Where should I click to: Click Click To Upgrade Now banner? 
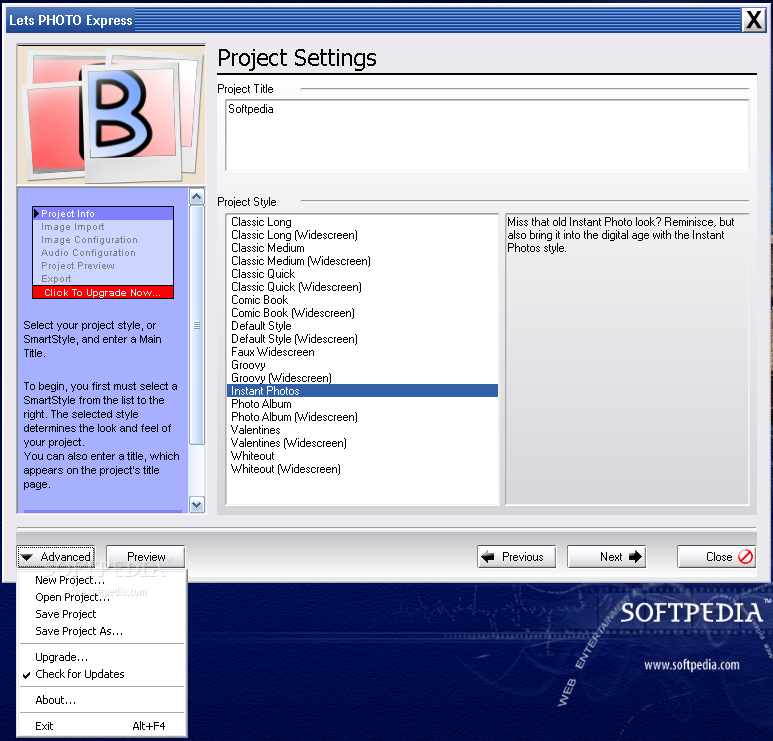pos(103,292)
